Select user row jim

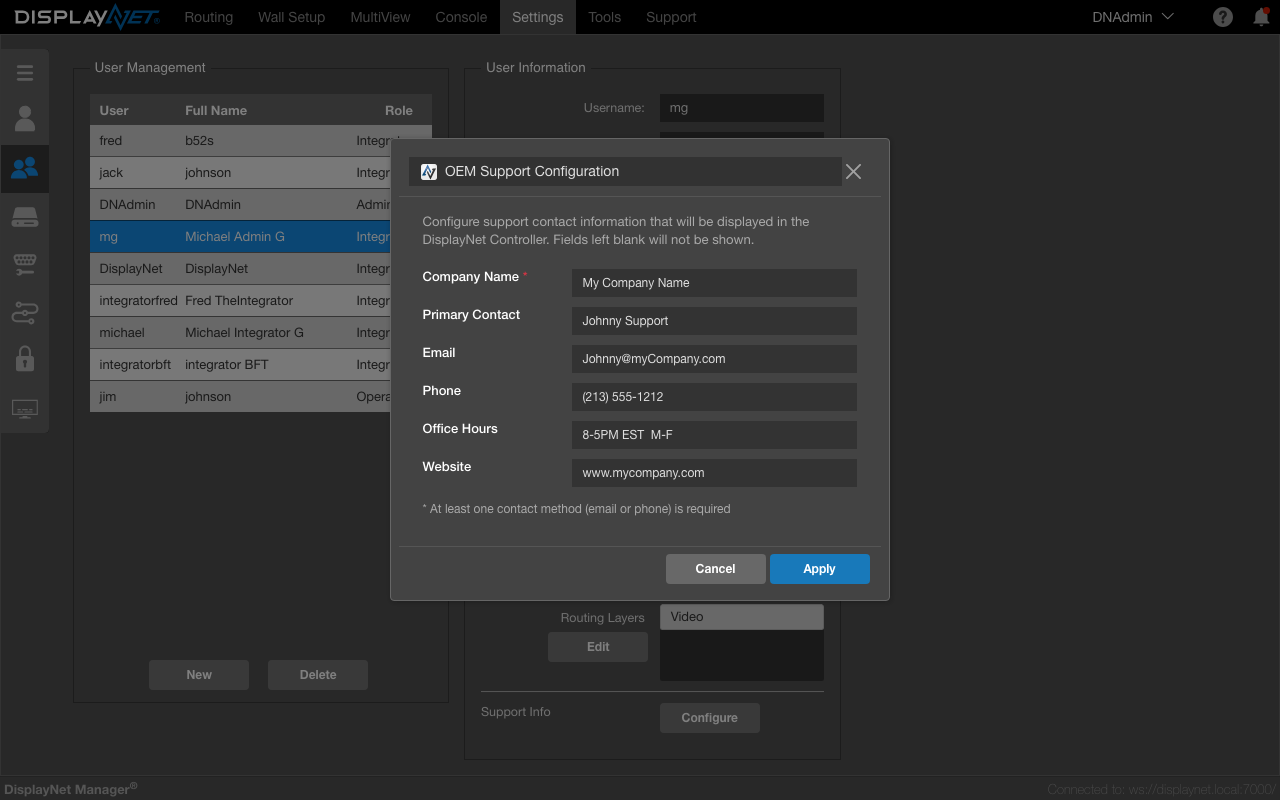pyautogui.click(x=240, y=397)
